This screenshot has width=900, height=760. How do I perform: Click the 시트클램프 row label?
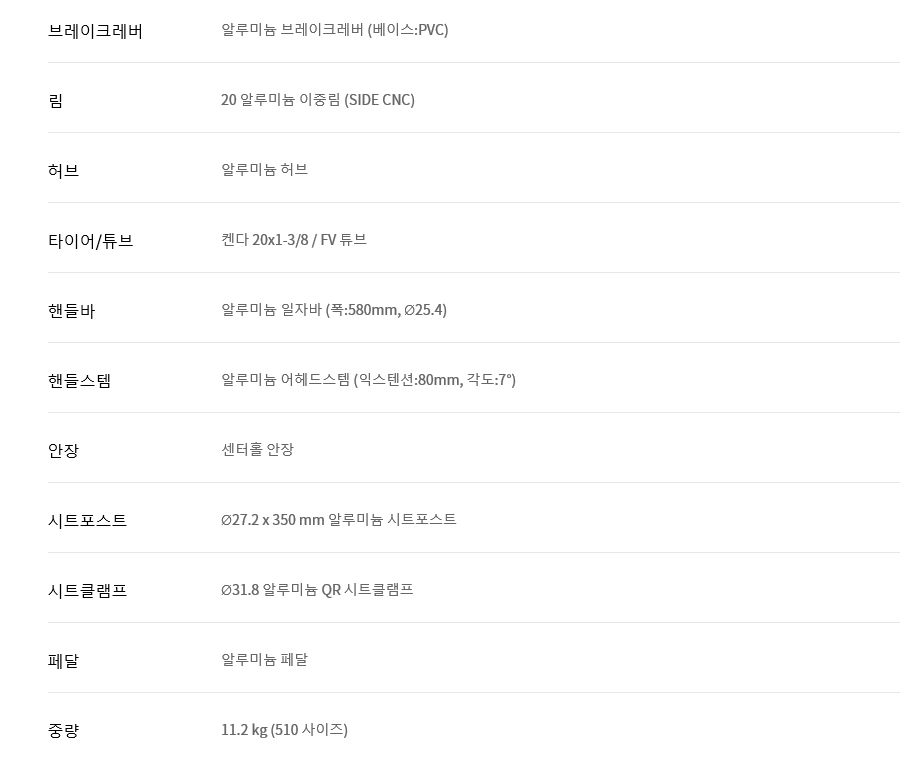87,591
